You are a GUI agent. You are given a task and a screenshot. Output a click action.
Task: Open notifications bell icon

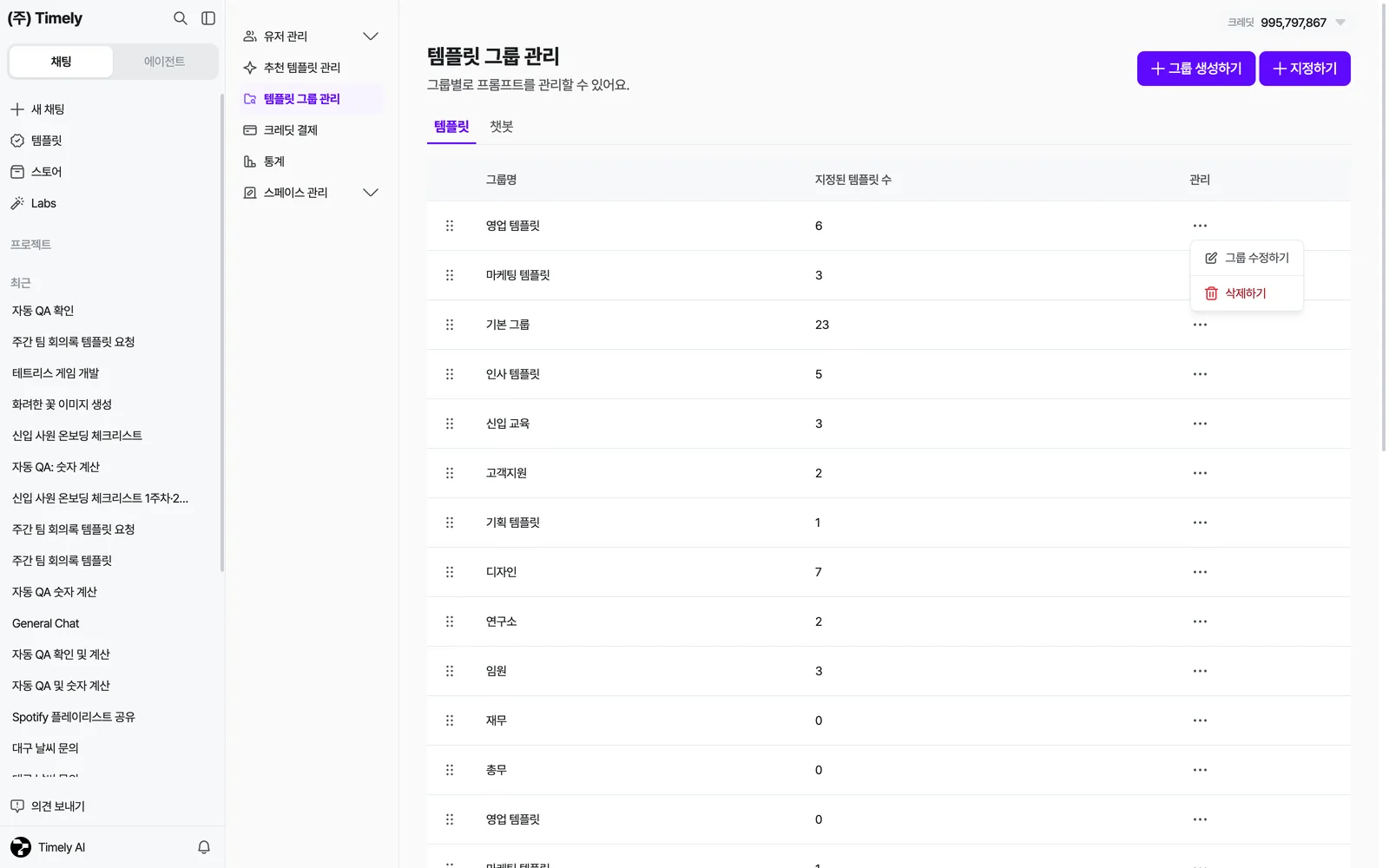point(204,847)
